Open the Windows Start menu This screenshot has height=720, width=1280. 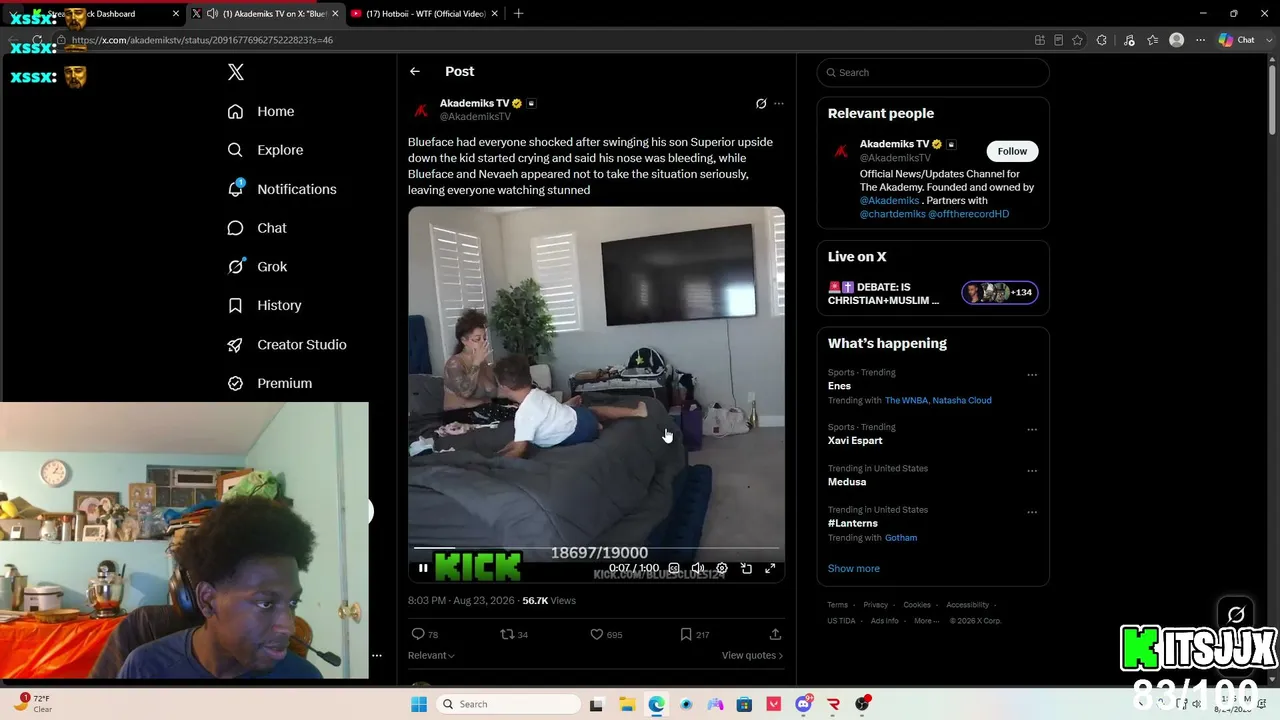point(419,704)
